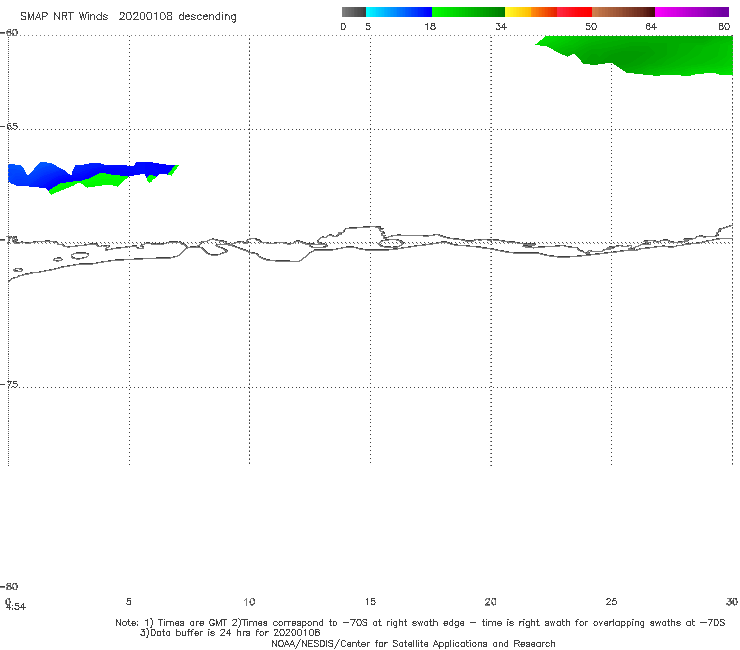Viewport: 740px width, 650px height.
Task: Click the longitude axis label '10'
Action: click(249, 602)
